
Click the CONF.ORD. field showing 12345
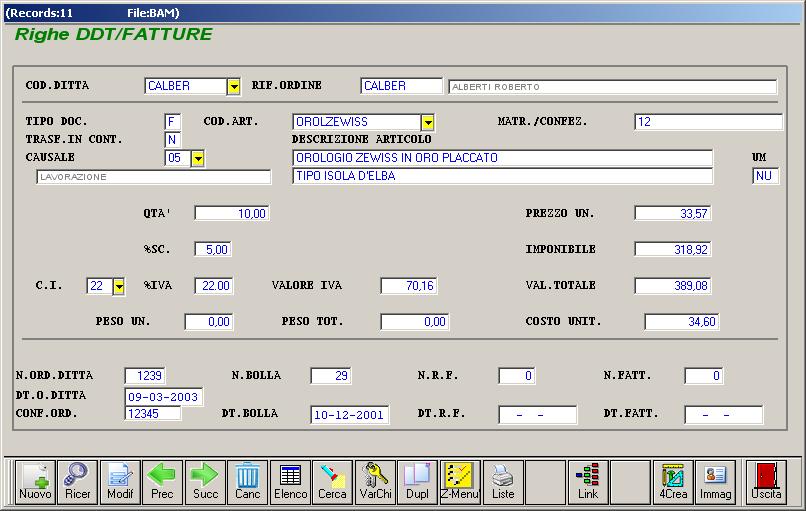(153, 413)
